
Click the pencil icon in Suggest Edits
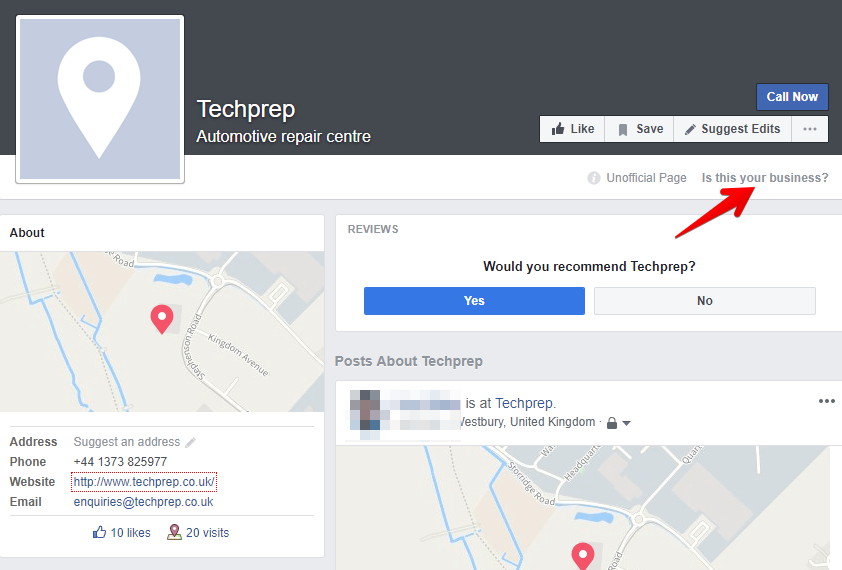pyautogui.click(x=691, y=129)
